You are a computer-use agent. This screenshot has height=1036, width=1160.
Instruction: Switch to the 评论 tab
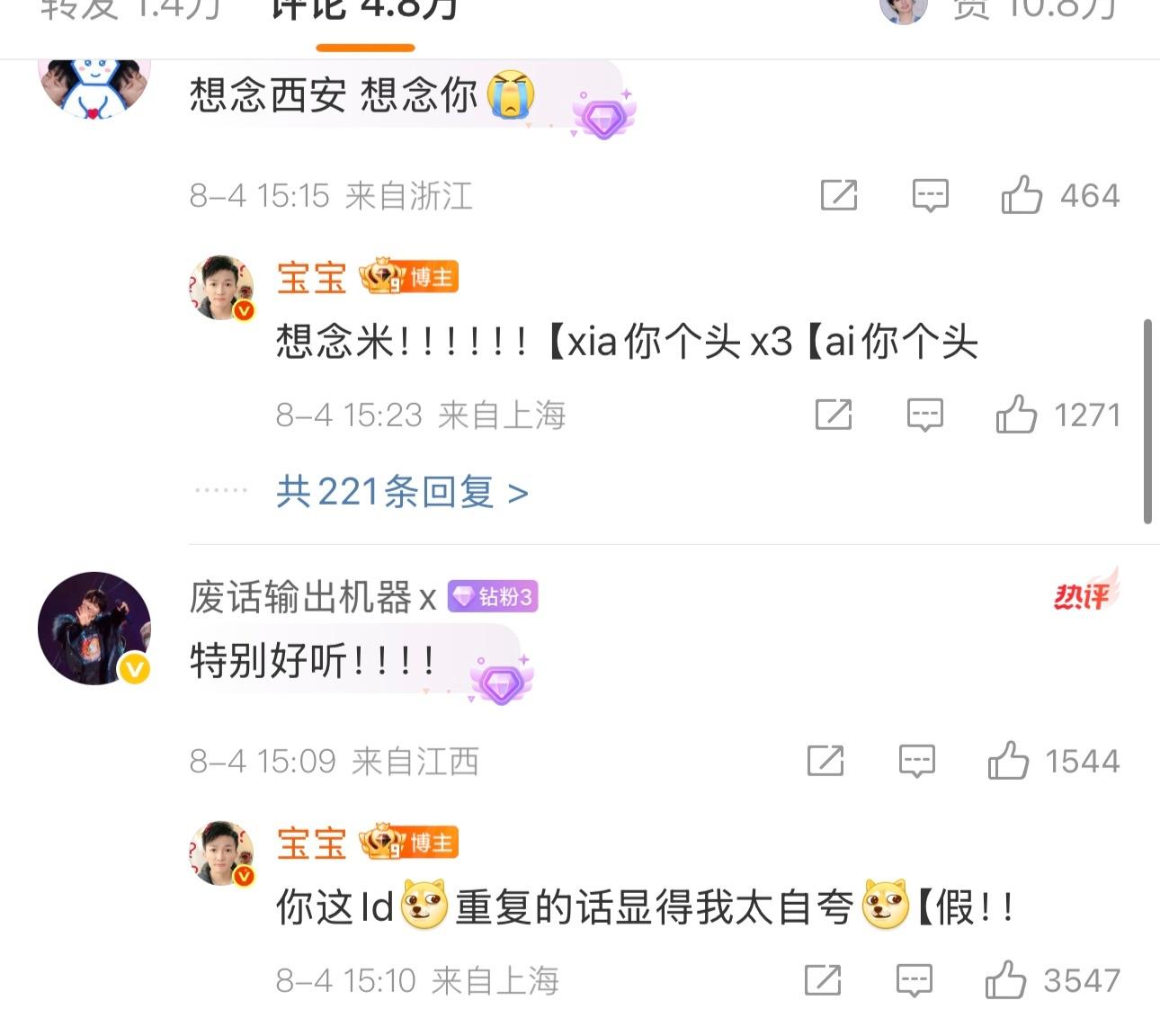pyautogui.click(x=364, y=11)
